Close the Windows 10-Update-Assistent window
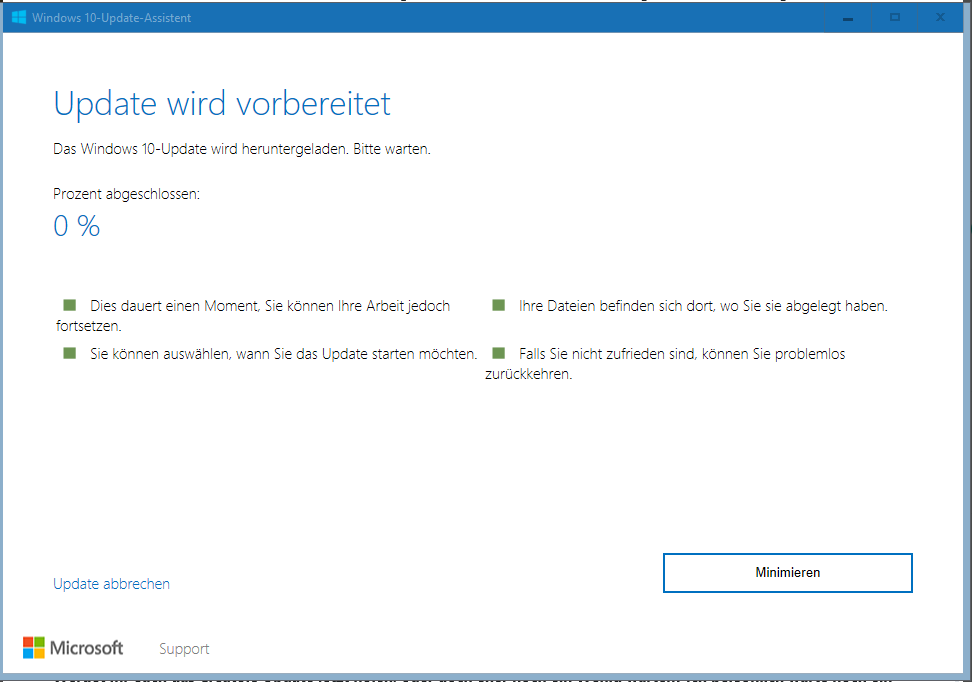Viewport: 972px width, 682px height. tap(940, 17)
